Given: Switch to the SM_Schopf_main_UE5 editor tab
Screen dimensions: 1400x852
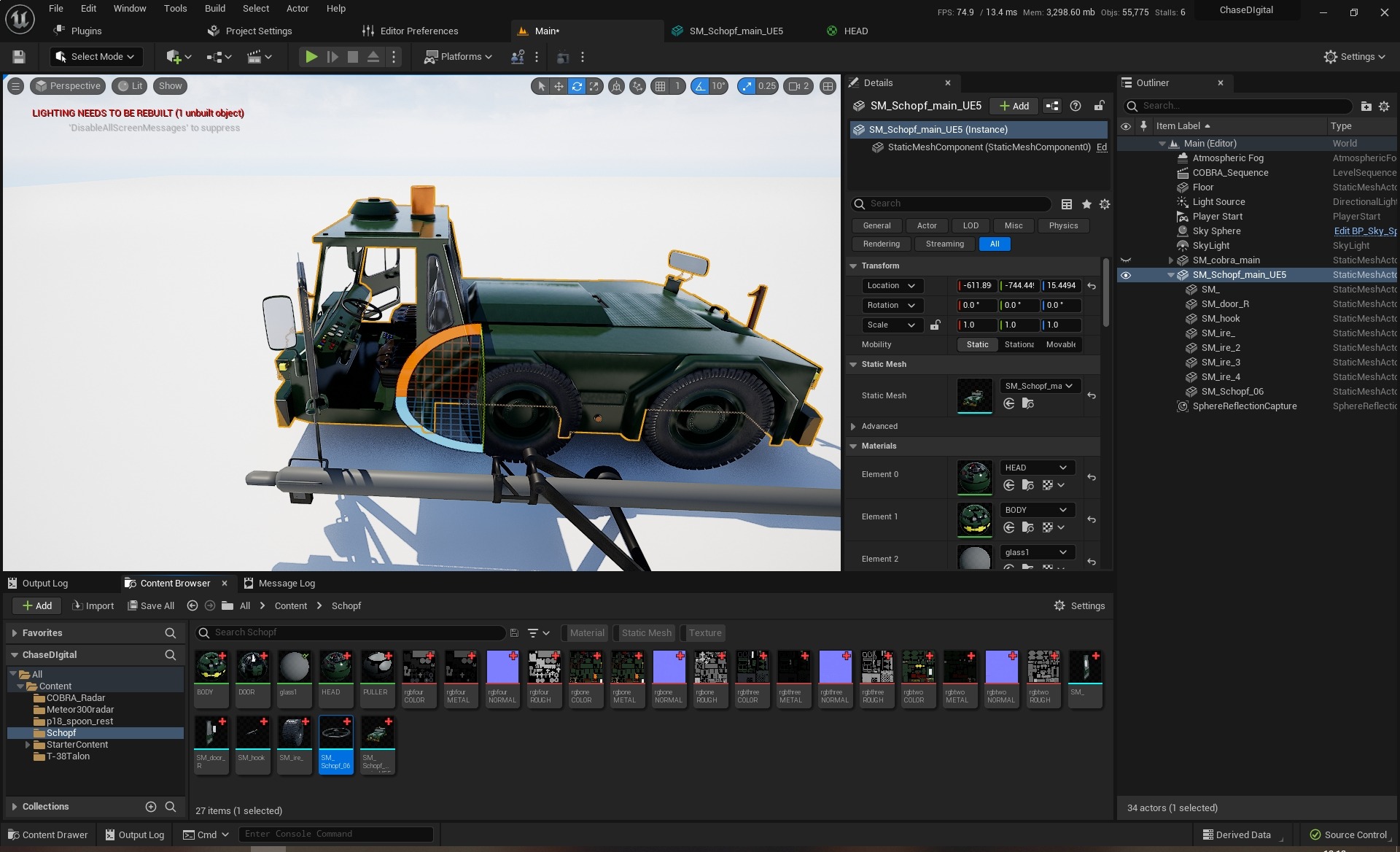Looking at the screenshot, I should click(x=736, y=31).
